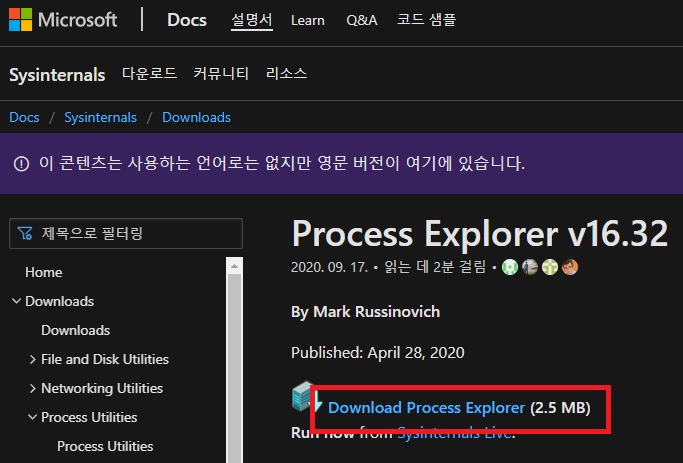Image resolution: width=683 pixels, height=463 pixels.
Task: Go to the Q&A section
Action: coord(362,20)
